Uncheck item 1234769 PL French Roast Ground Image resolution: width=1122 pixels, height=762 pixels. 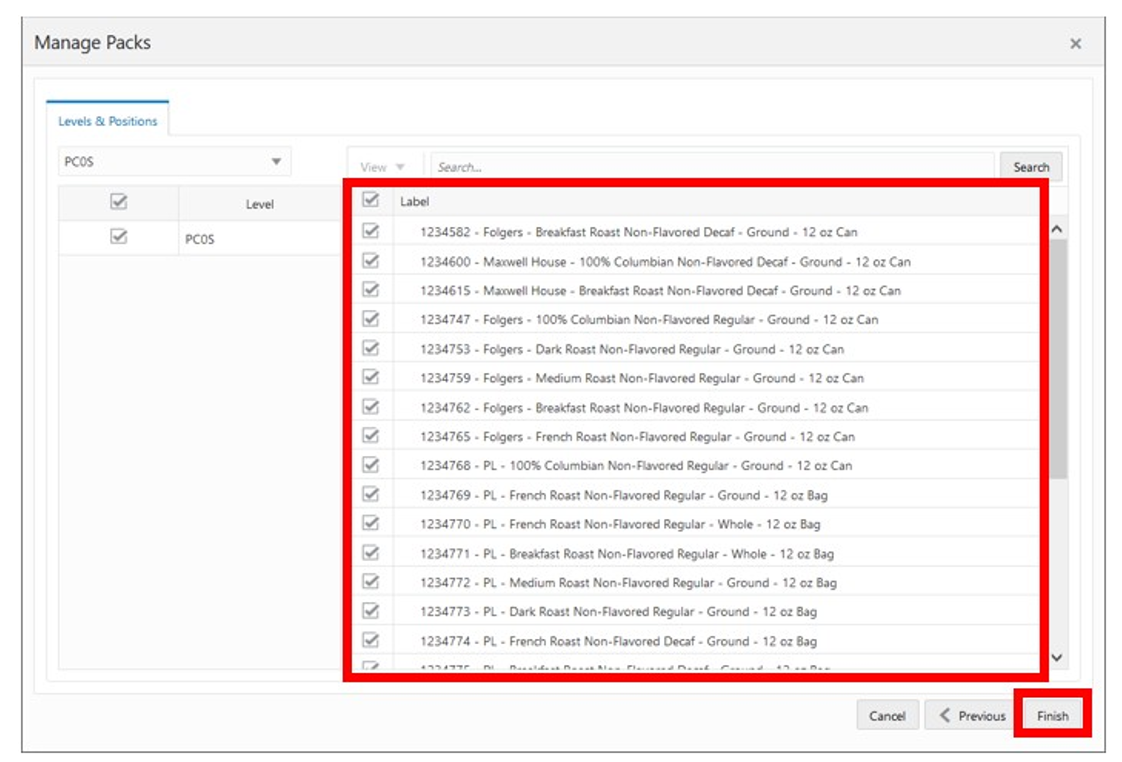click(371, 494)
